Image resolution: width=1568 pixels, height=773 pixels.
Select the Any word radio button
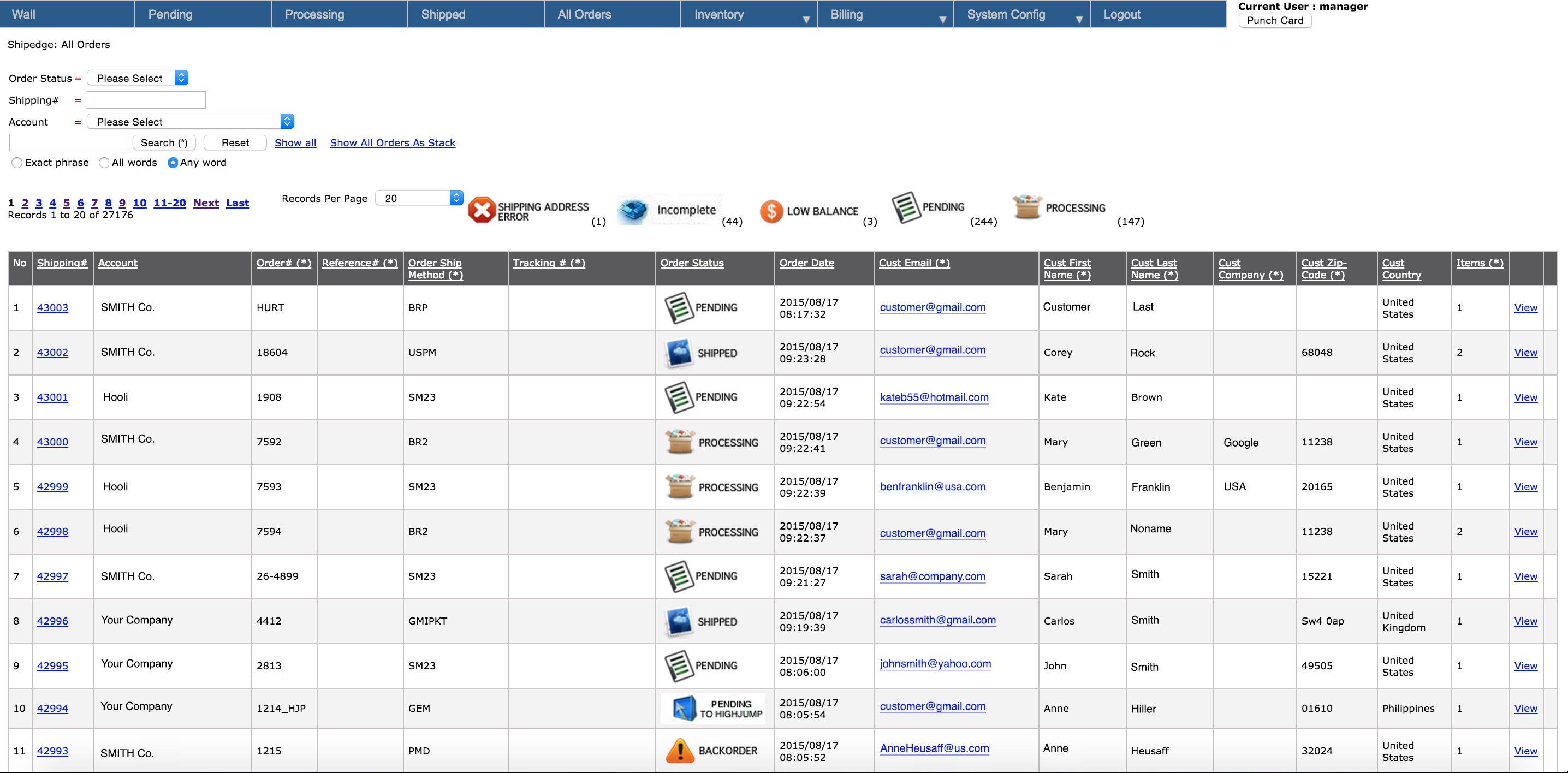click(173, 163)
